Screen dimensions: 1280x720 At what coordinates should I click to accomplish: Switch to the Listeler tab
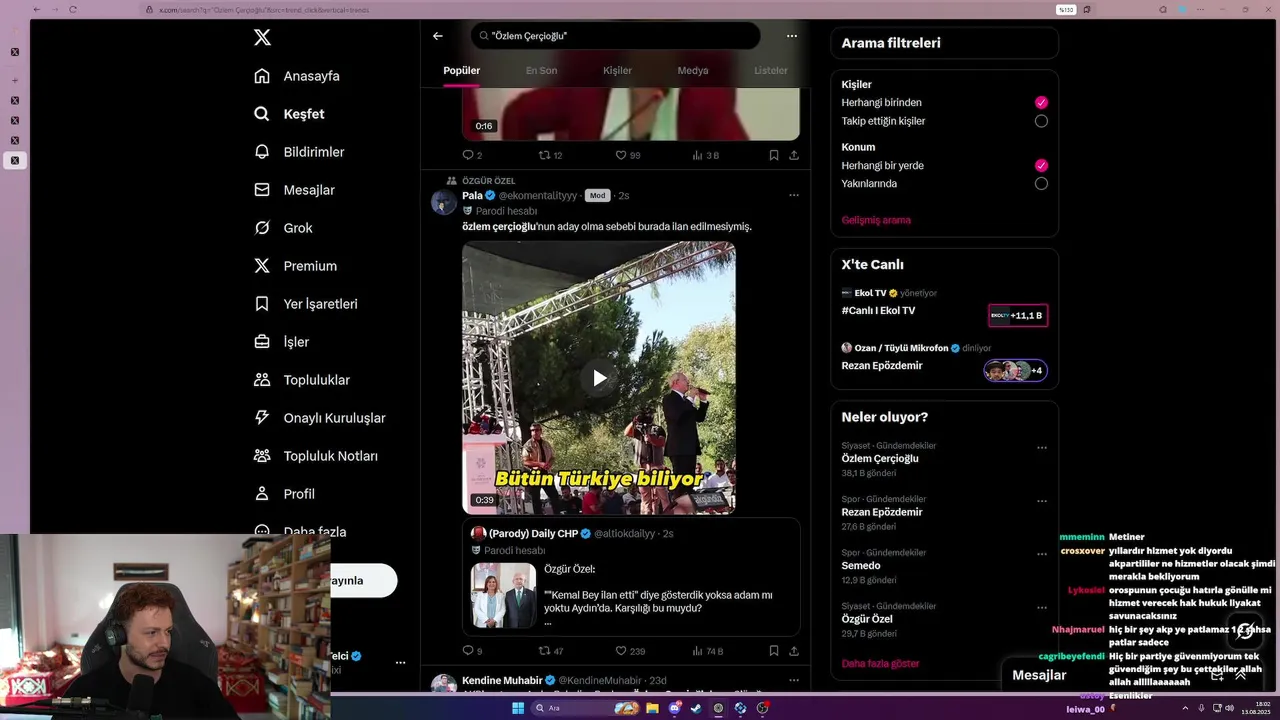(770, 71)
